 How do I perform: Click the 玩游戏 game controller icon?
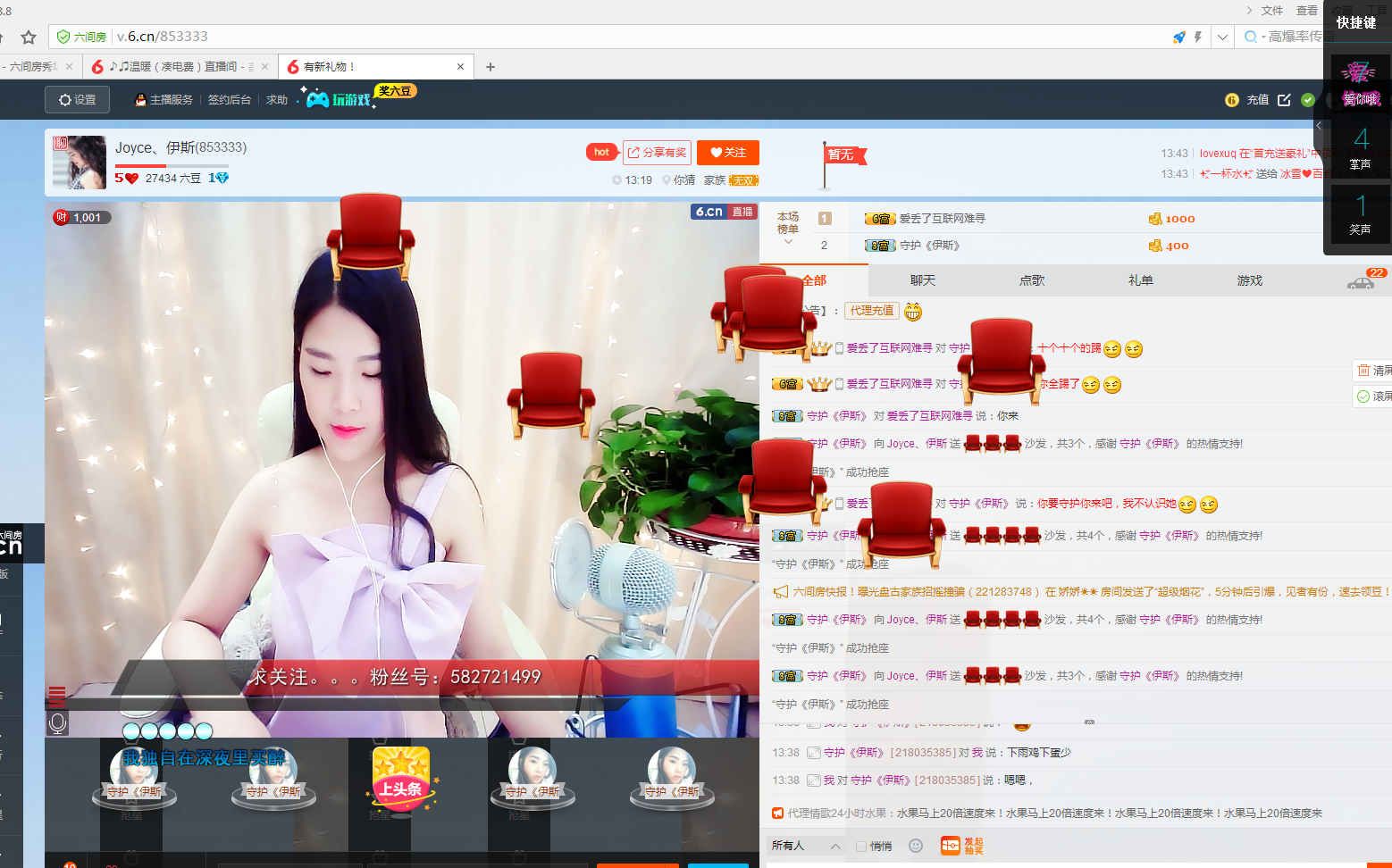click(x=339, y=98)
